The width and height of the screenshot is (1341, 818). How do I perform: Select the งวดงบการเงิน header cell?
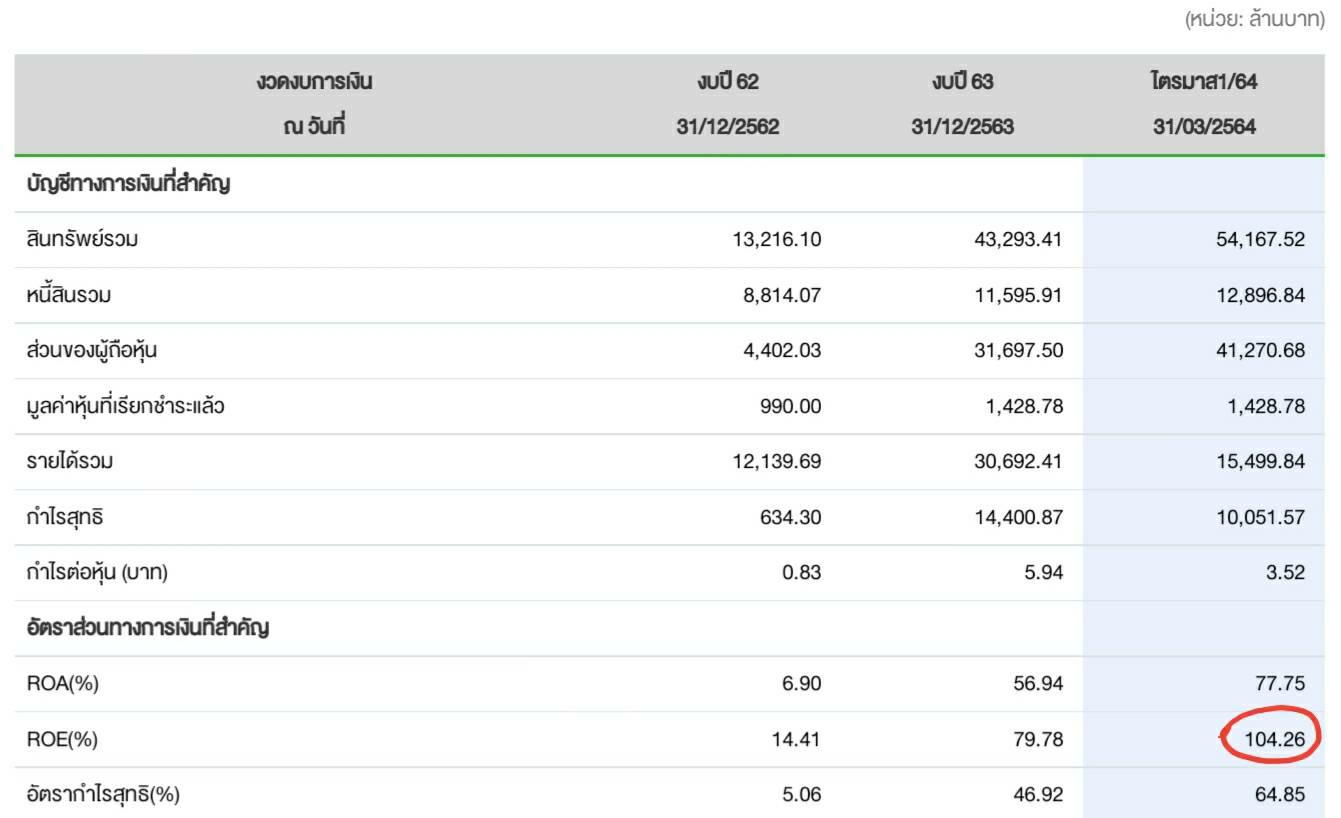314,82
